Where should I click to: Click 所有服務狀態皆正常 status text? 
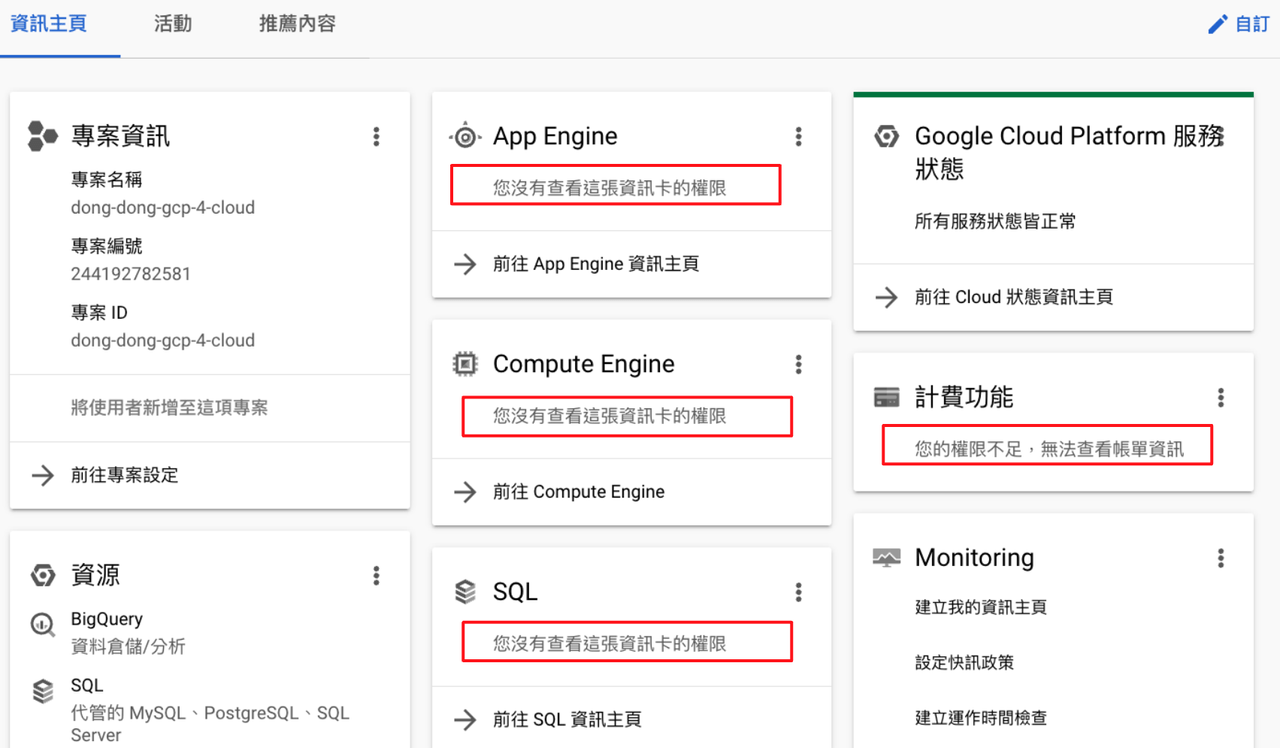(x=996, y=221)
